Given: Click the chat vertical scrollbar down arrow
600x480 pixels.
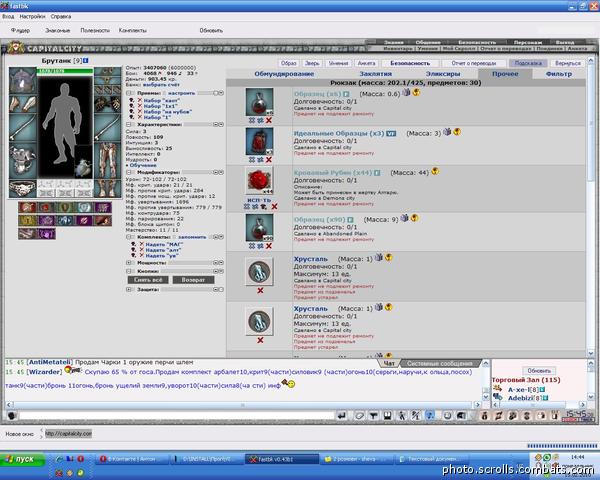Looking at the screenshot, I should point(486,397).
